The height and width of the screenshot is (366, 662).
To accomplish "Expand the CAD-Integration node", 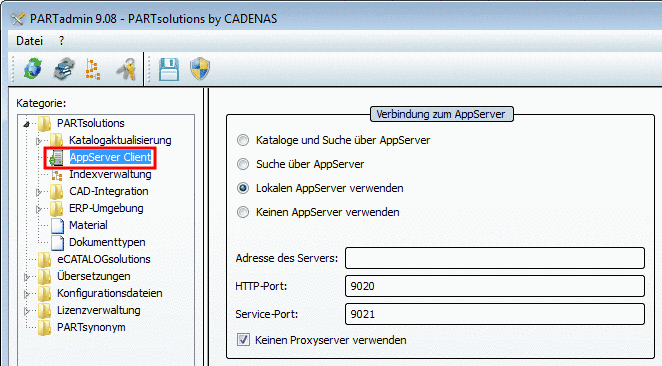I will [x=39, y=192].
